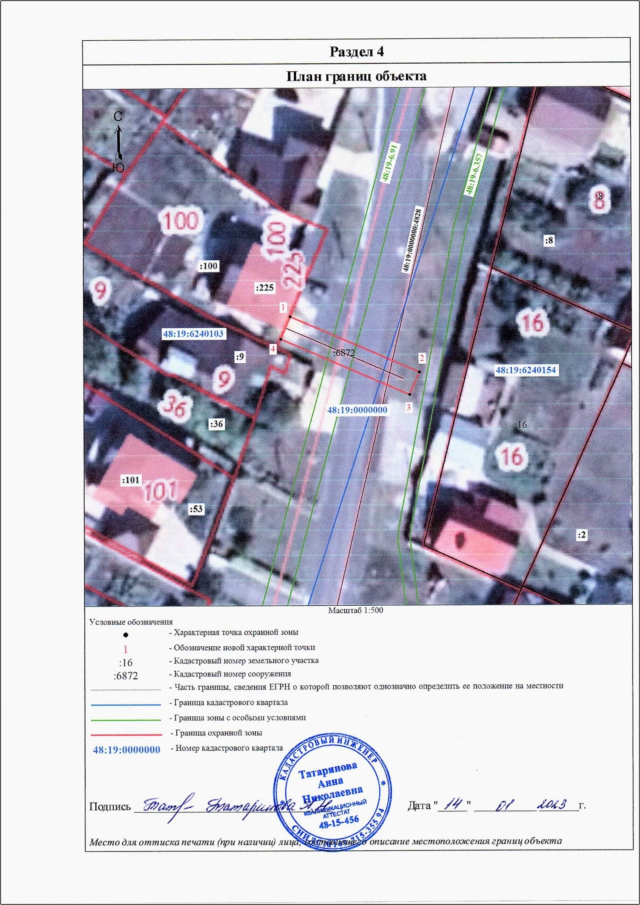Click the green line legend sample
The width and height of the screenshot is (640, 905).
[125, 718]
